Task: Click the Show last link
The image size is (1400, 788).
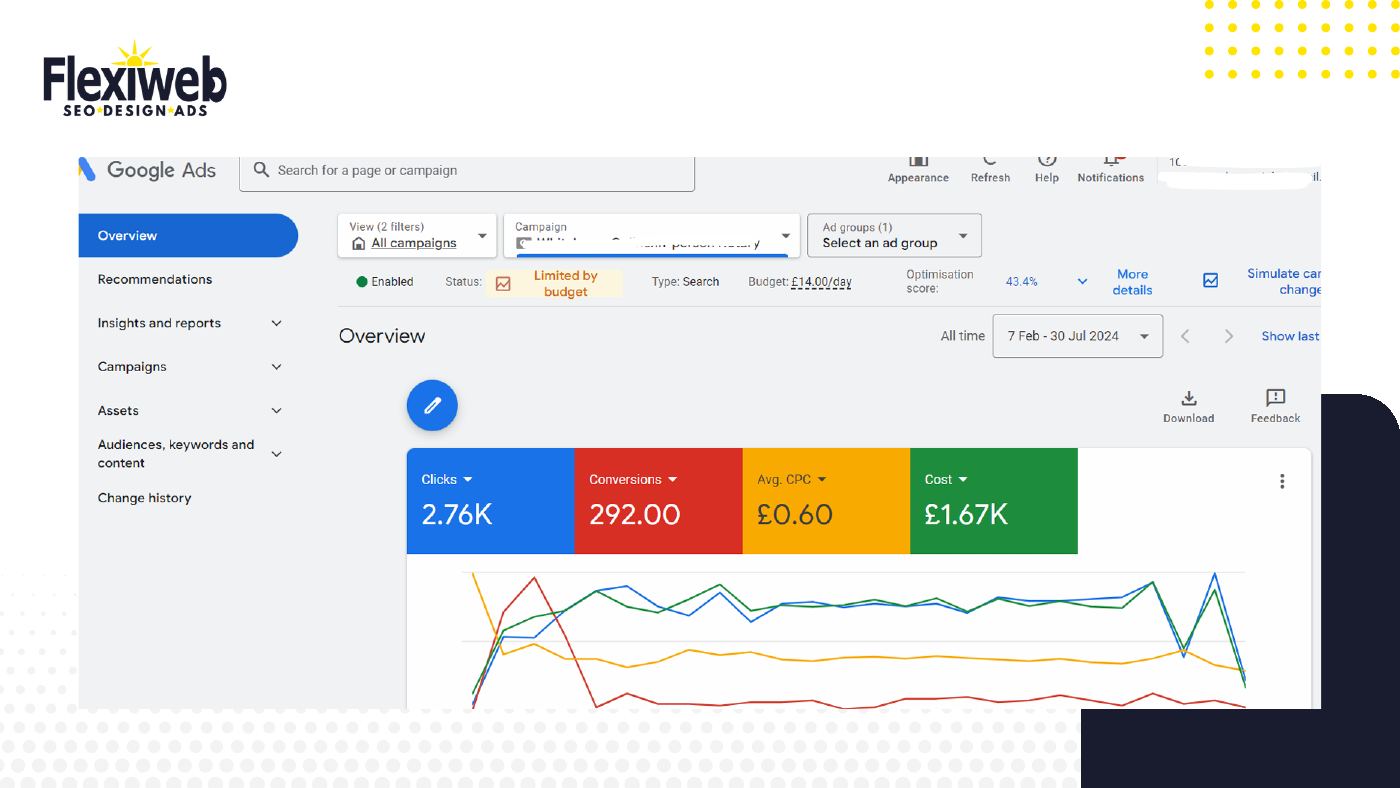Action: [1290, 336]
